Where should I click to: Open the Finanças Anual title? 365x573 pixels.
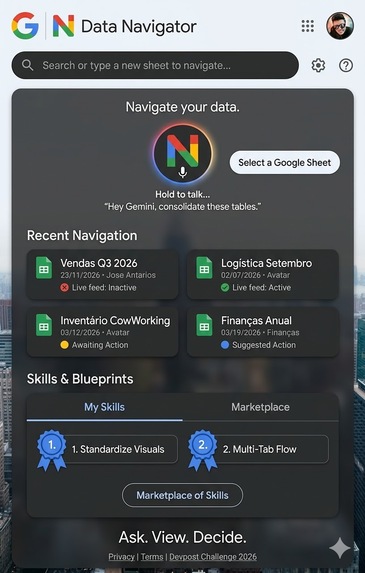256,320
